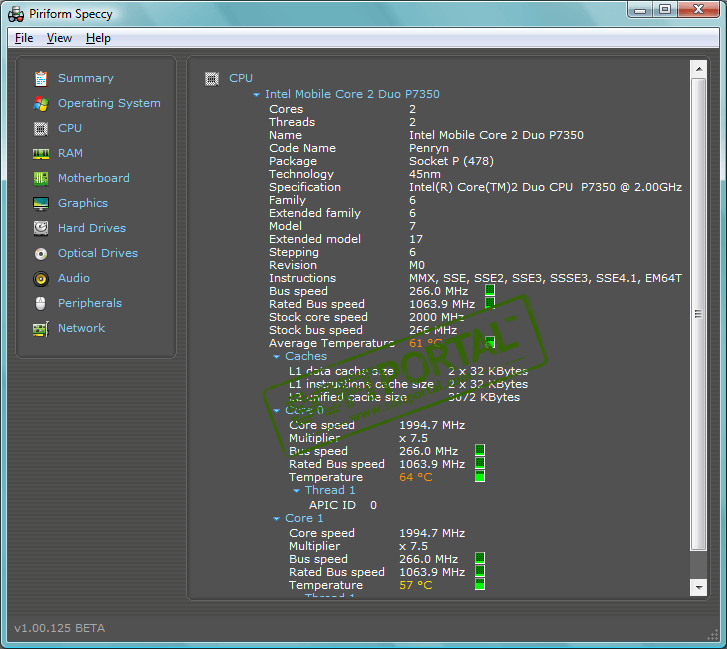This screenshot has width=727, height=649.
Task: Click the Peripherals mouse icon
Action: click(x=41, y=304)
